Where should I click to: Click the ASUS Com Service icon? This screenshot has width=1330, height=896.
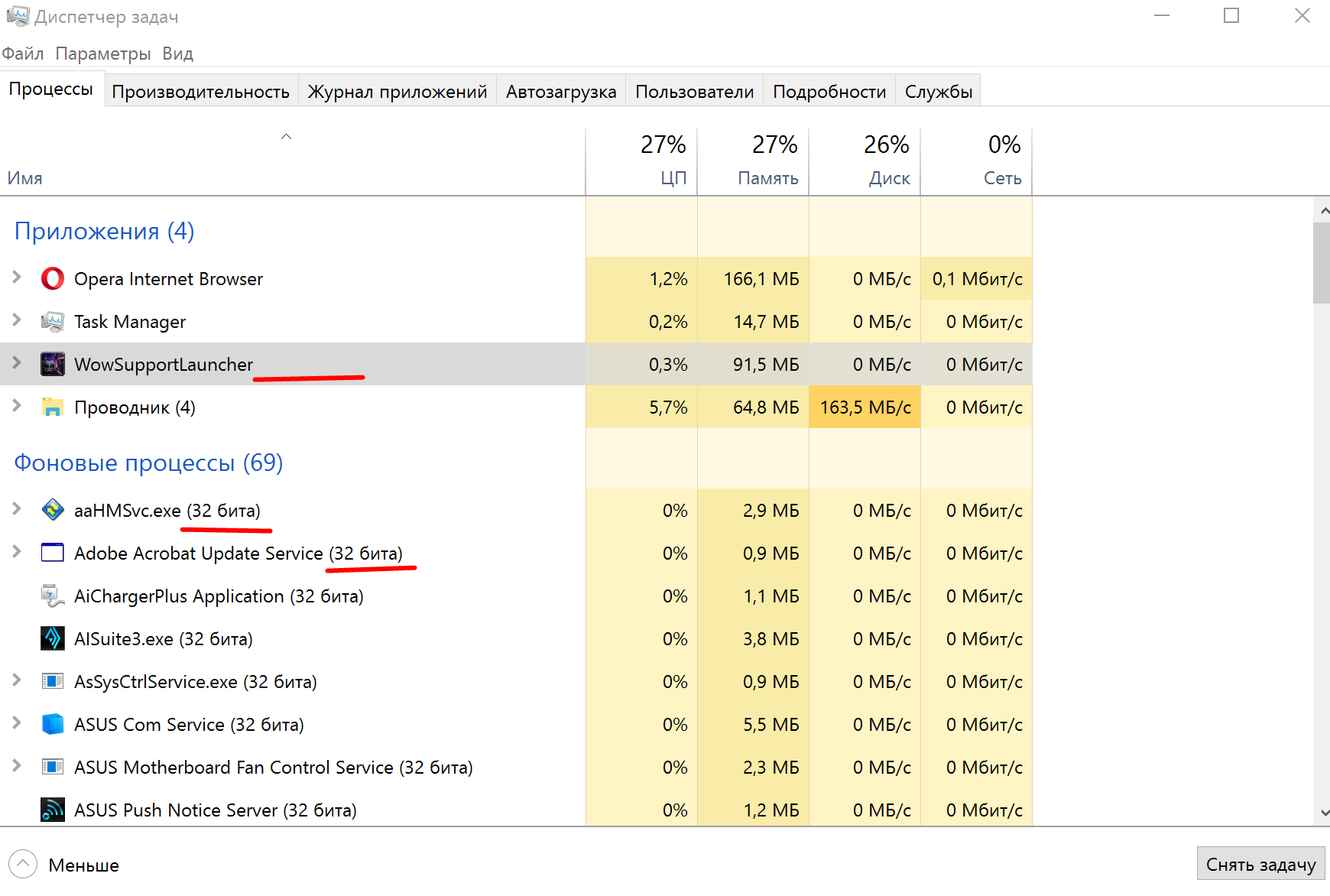tap(53, 724)
